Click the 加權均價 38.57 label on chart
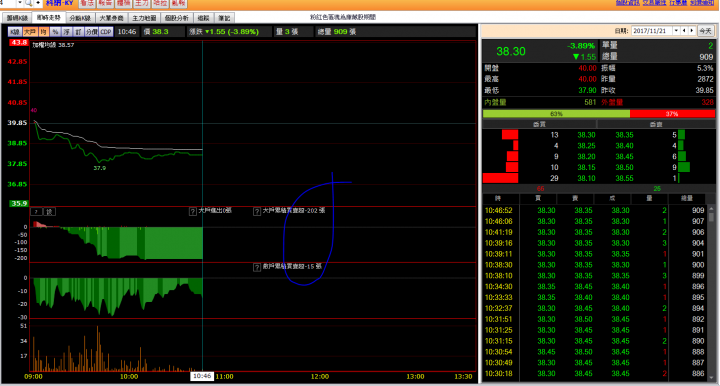 point(53,45)
